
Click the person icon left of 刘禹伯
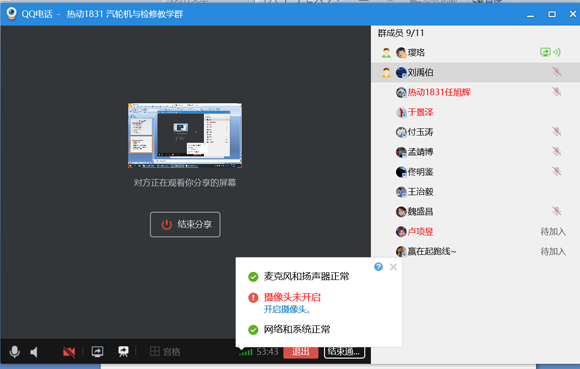point(386,73)
